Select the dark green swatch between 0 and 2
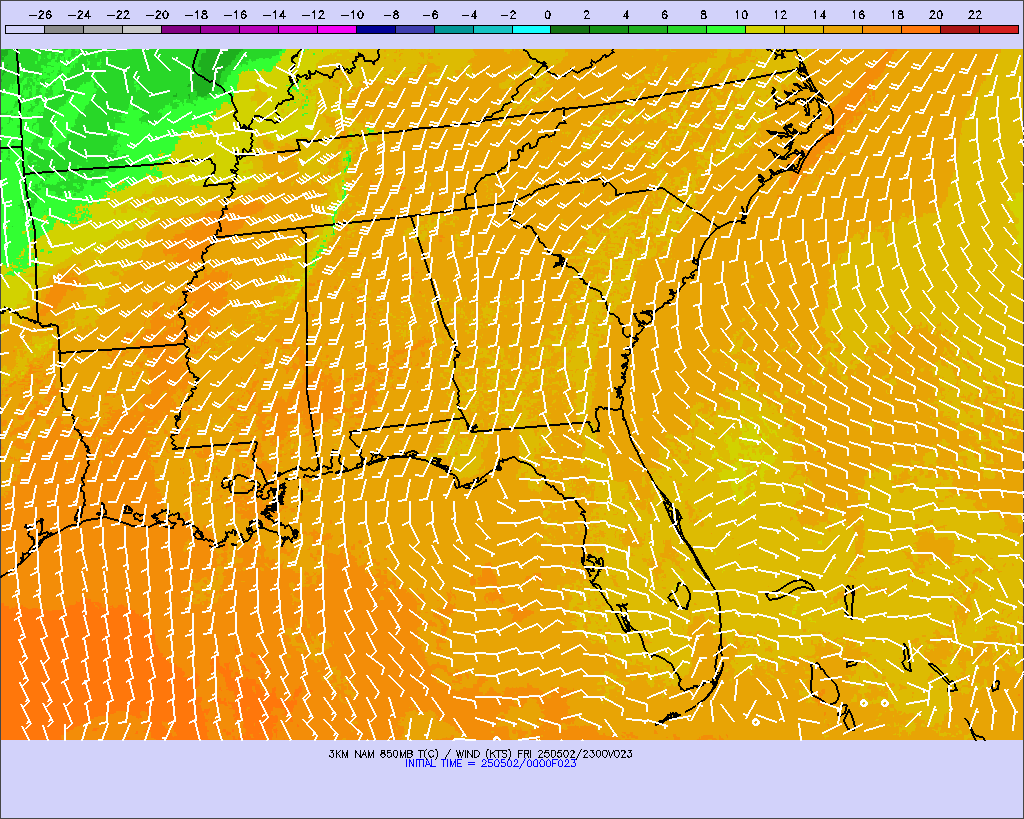The image size is (1024, 819). [x=570, y=29]
